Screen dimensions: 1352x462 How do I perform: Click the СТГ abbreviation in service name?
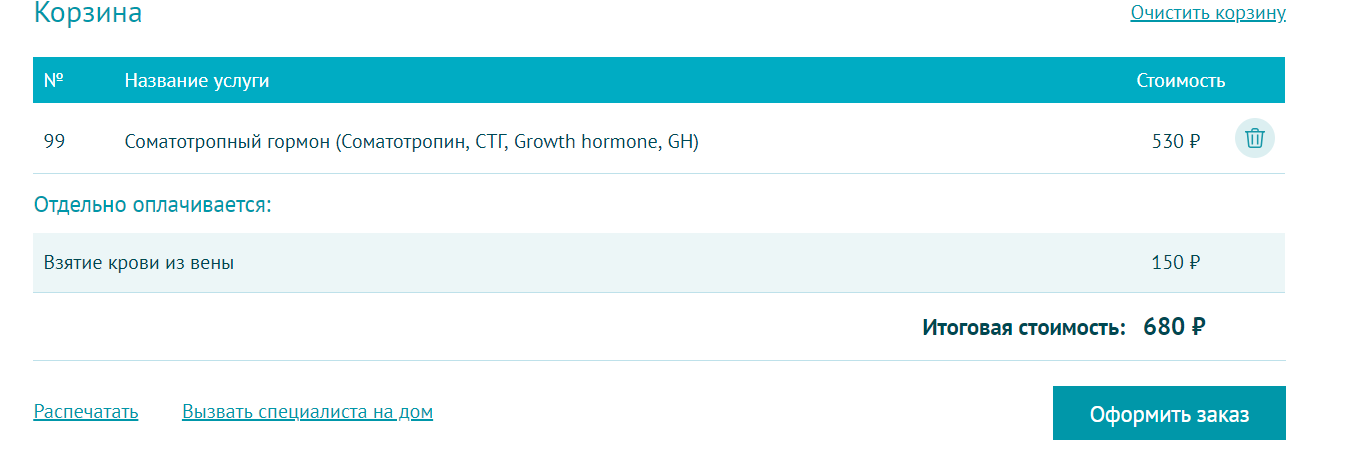click(490, 142)
